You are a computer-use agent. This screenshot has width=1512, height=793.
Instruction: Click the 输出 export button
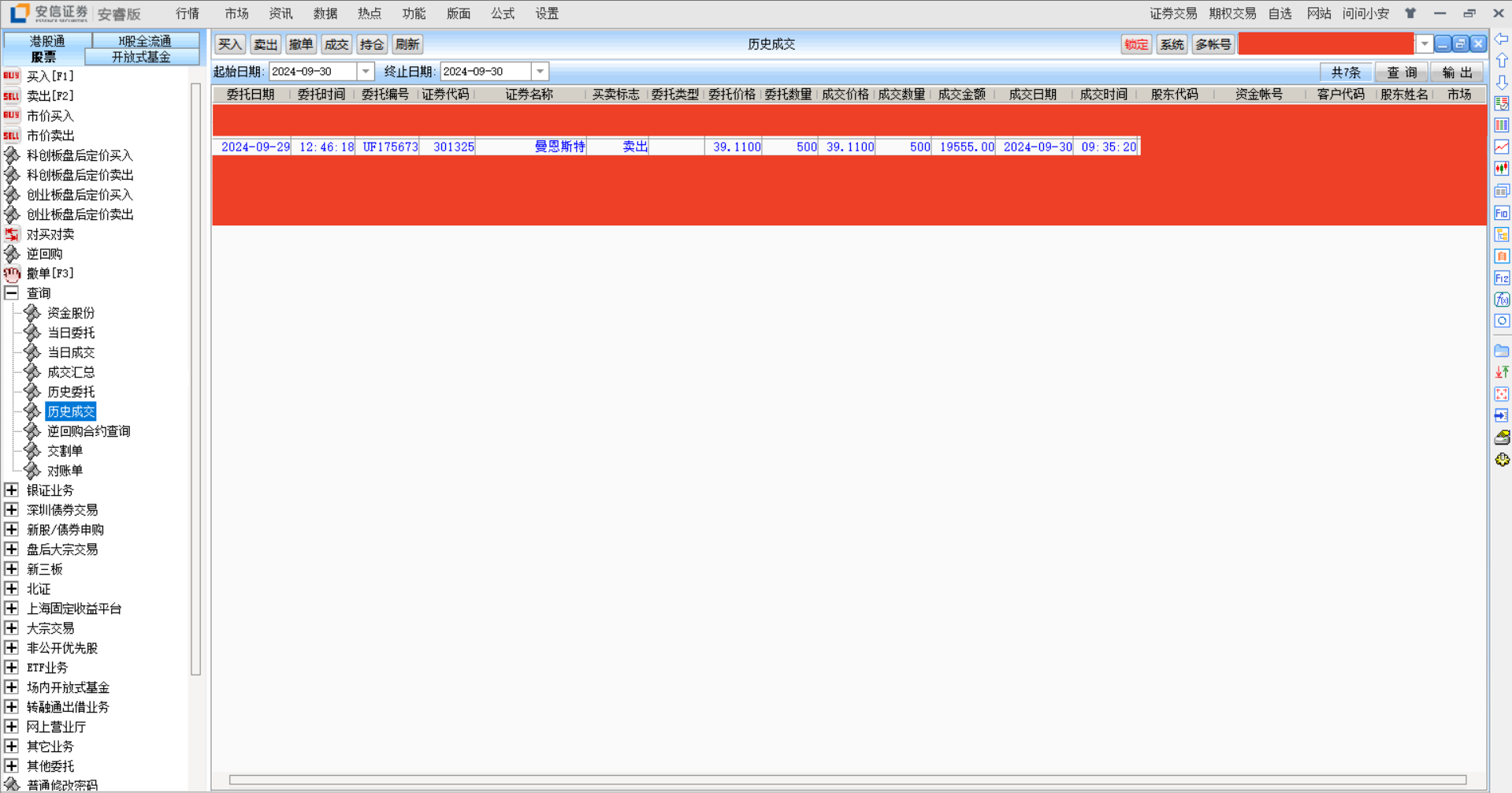tap(1457, 73)
